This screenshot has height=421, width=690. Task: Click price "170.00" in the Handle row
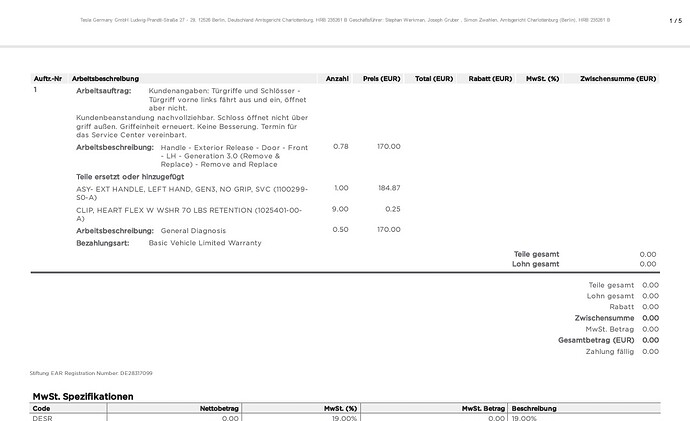tap(389, 146)
